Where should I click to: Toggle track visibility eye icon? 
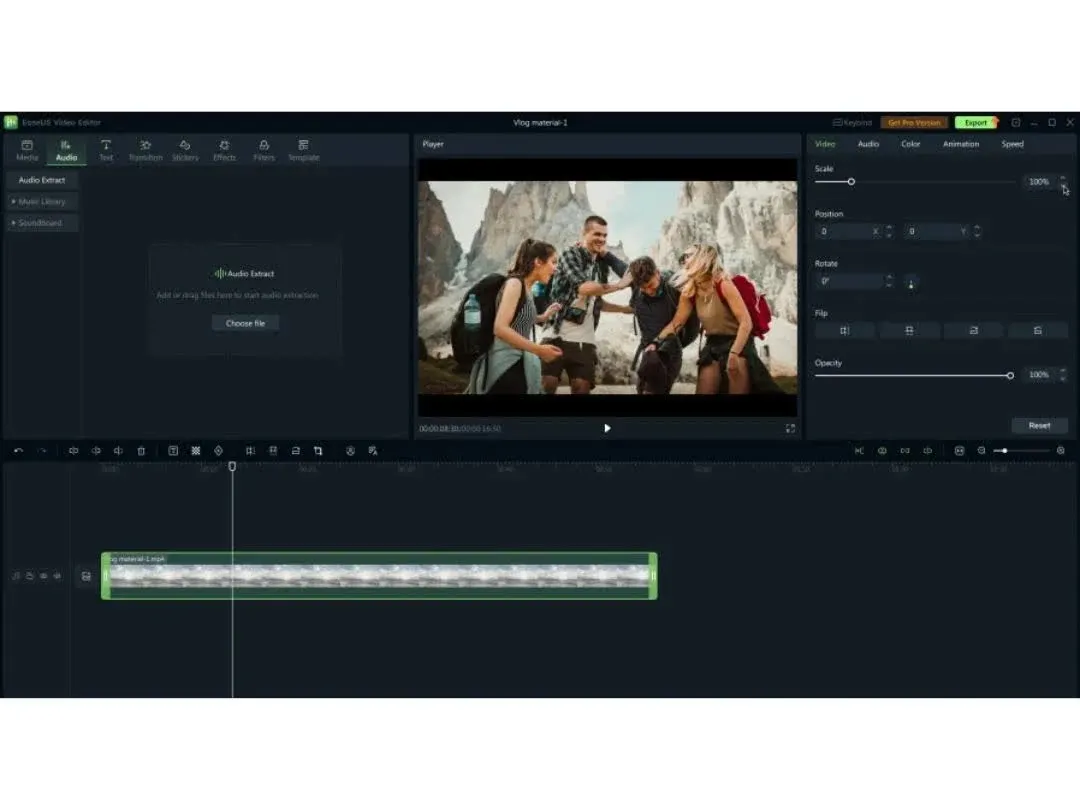click(x=43, y=576)
